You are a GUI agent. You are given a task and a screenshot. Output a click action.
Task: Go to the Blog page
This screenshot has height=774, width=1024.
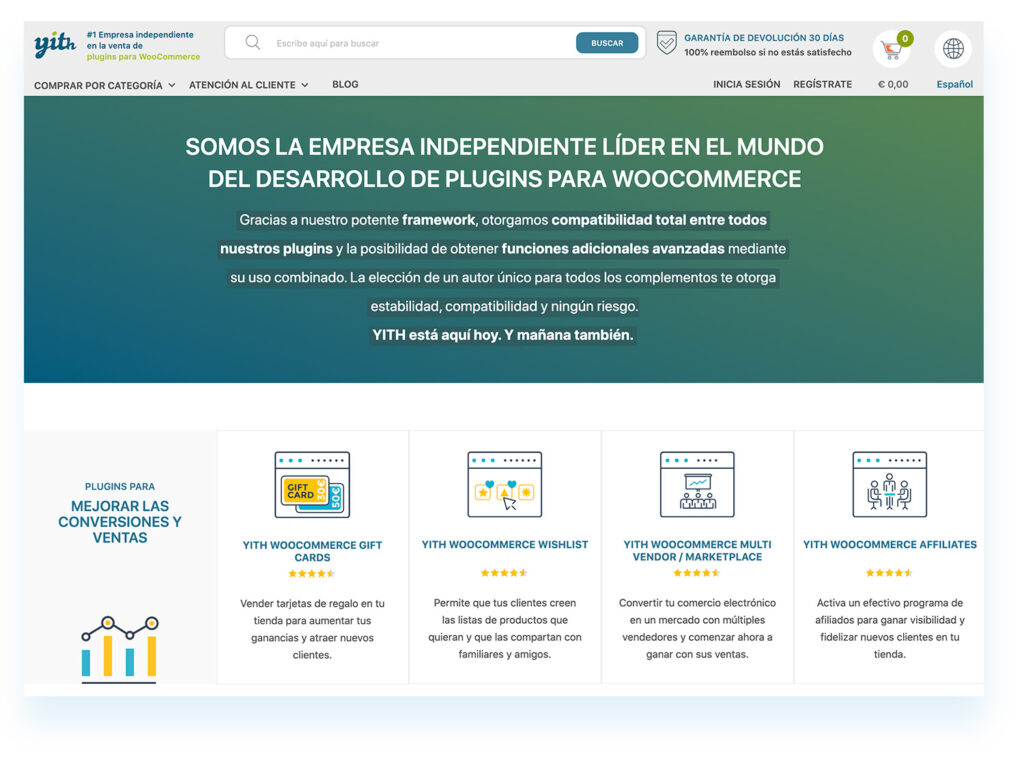tap(345, 84)
